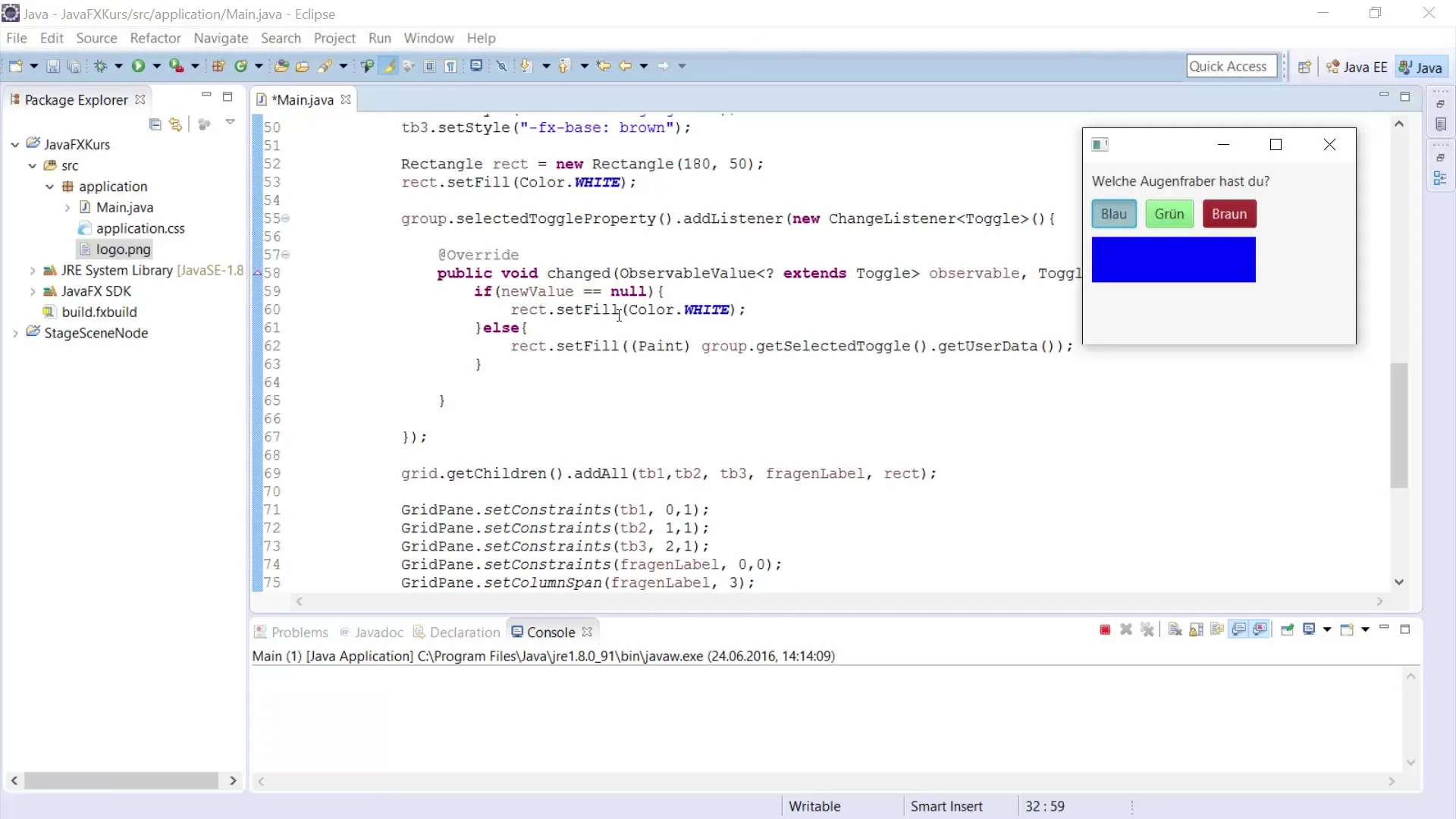Click the Save All toolbar icon
The width and height of the screenshot is (1456, 819).
pyautogui.click(x=74, y=66)
